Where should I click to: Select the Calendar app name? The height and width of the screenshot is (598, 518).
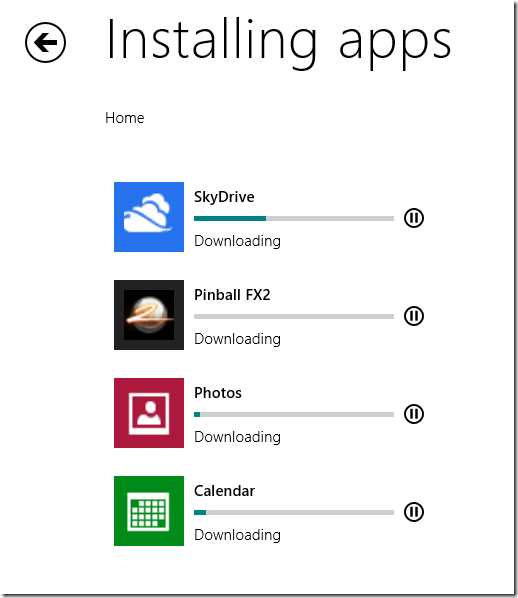click(224, 491)
